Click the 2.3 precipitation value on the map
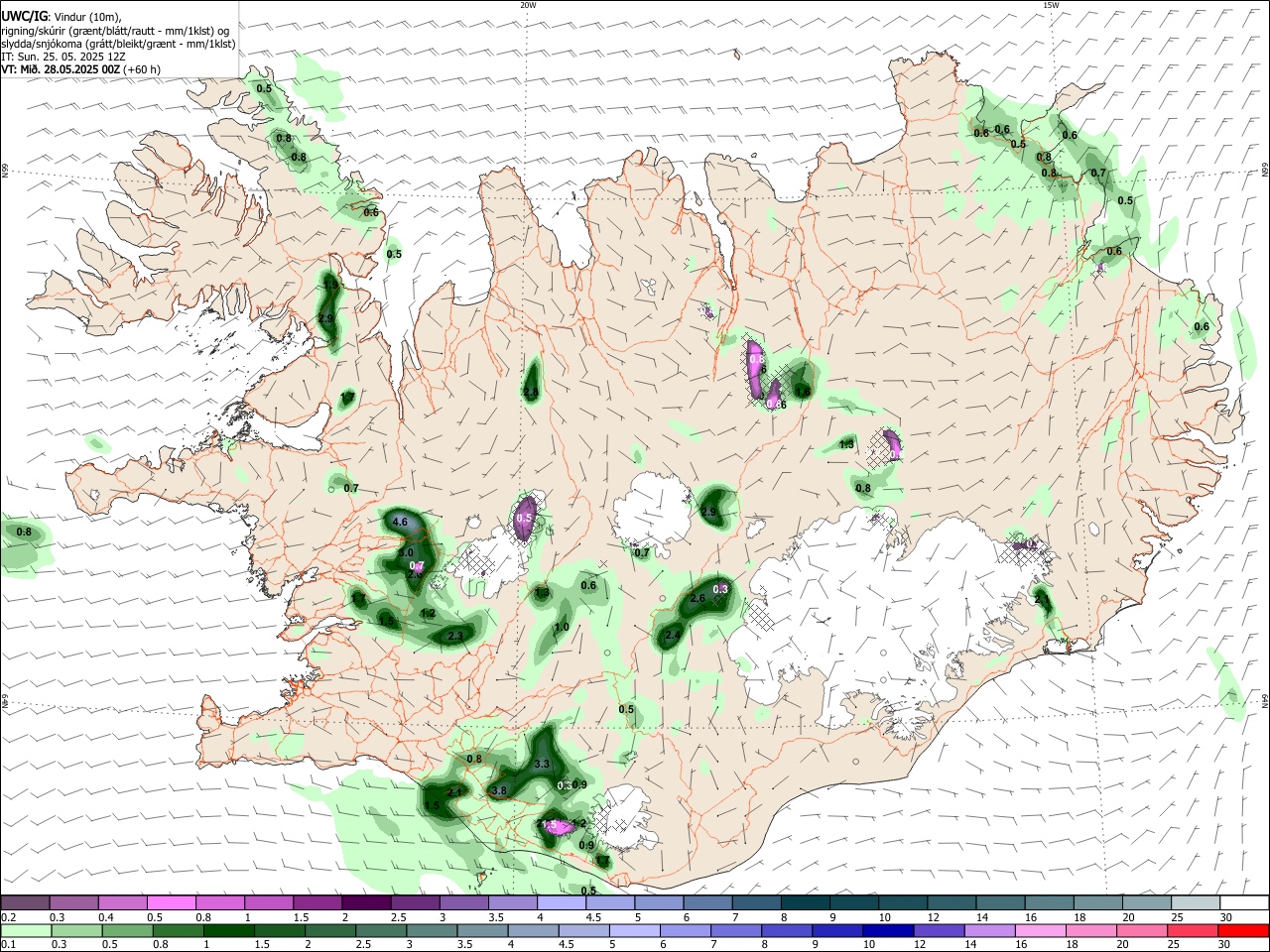This screenshot has width=1270, height=952. point(456,636)
